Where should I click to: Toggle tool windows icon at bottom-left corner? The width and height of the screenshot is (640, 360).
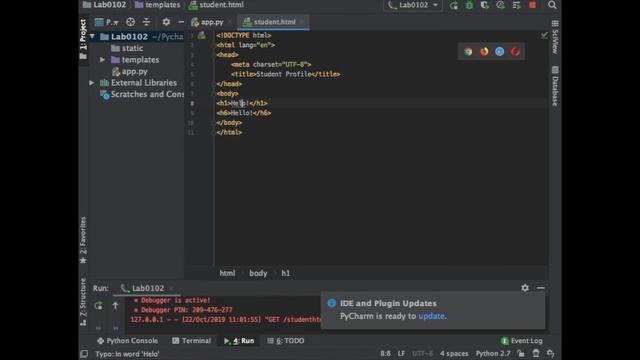[84, 354]
